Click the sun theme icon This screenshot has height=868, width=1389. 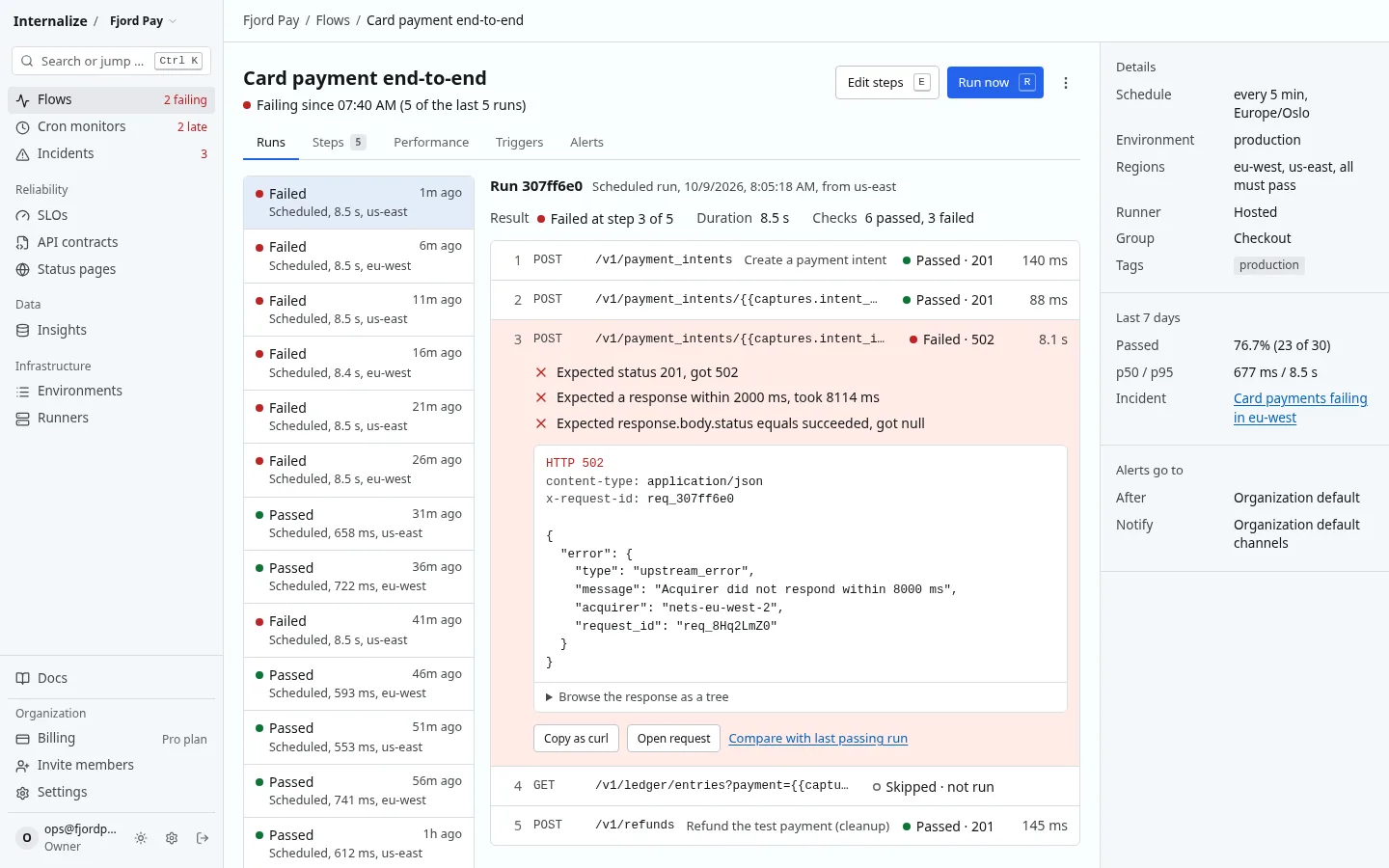(141, 838)
